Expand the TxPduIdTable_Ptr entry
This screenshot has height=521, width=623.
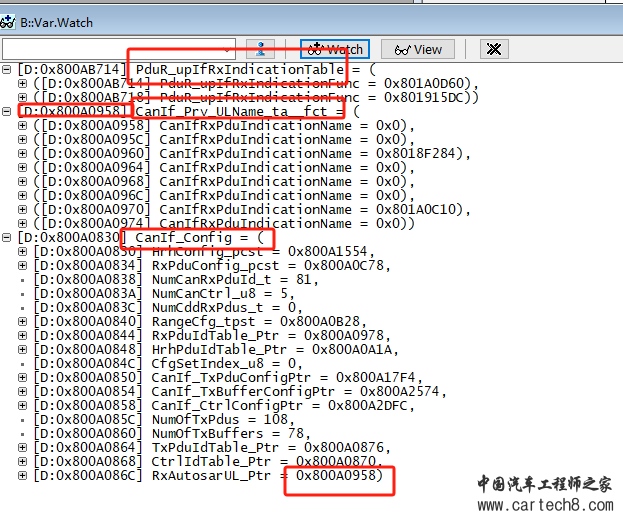tap(23, 447)
